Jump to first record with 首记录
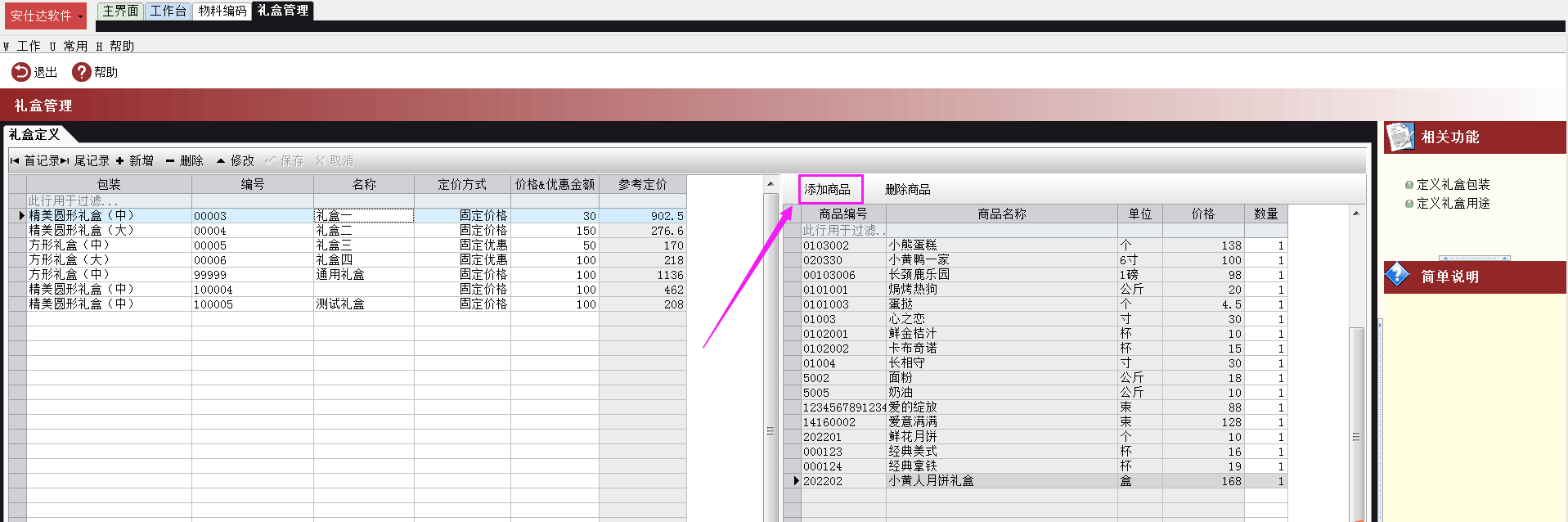1568x522 pixels. pyautogui.click(x=34, y=160)
